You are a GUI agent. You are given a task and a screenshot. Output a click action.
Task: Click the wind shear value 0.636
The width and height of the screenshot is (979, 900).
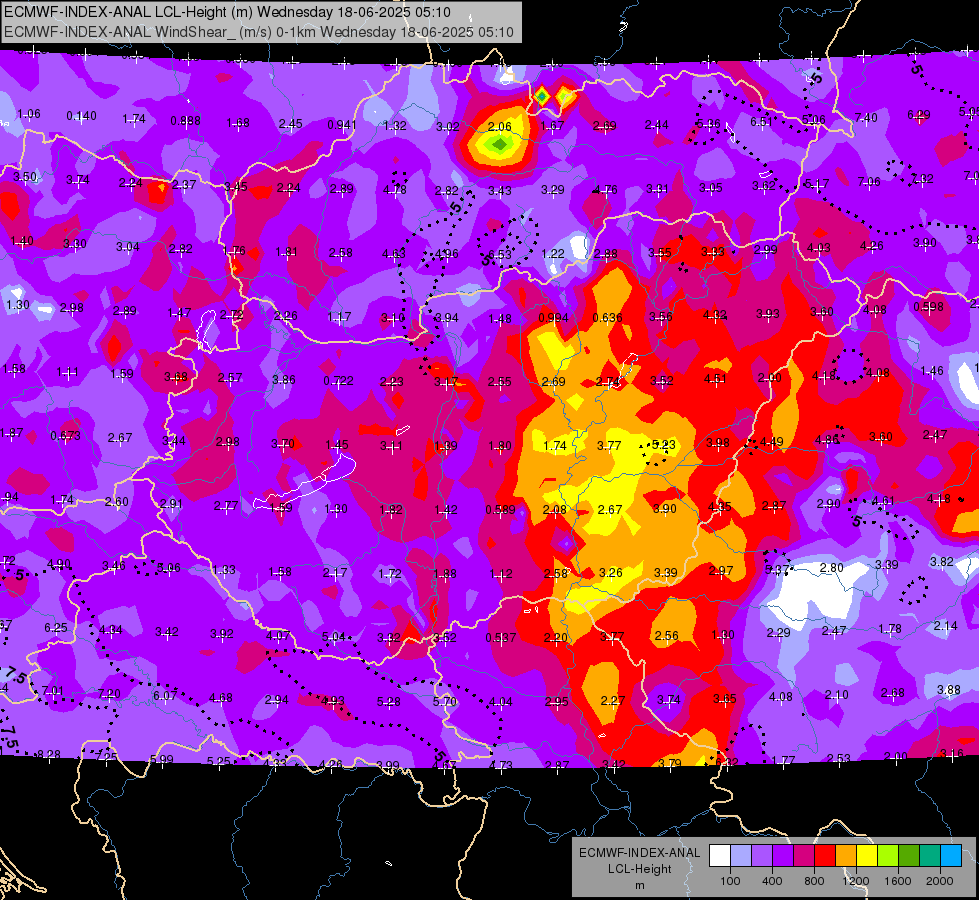(x=608, y=317)
